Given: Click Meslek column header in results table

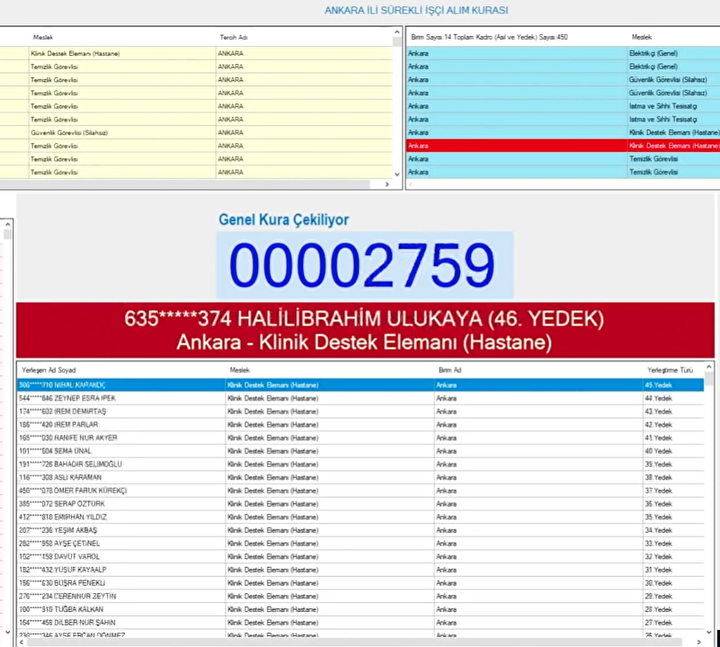Looking at the screenshot, I should click(x=240, y=370).
